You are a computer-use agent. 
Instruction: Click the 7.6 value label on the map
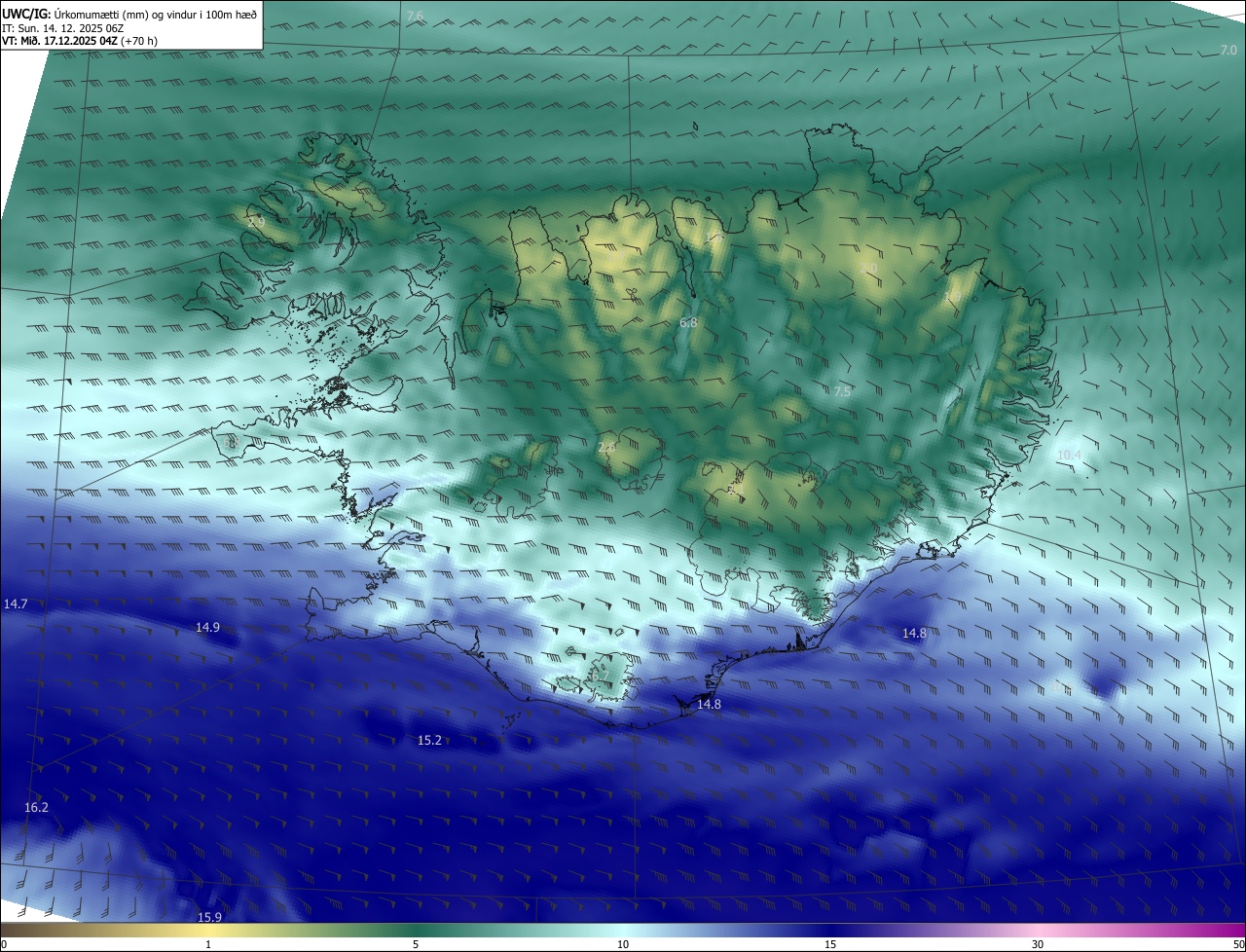[415, 17]
